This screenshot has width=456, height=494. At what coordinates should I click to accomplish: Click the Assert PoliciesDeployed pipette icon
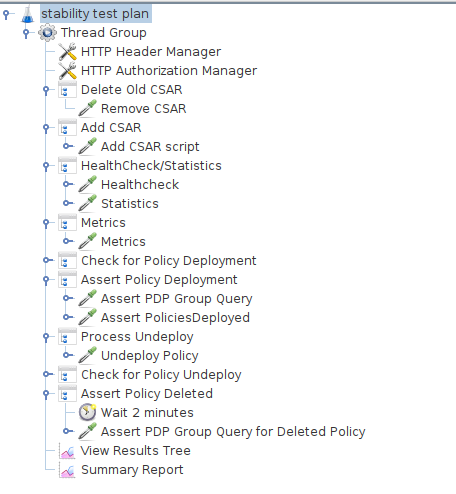pos(87,318)
